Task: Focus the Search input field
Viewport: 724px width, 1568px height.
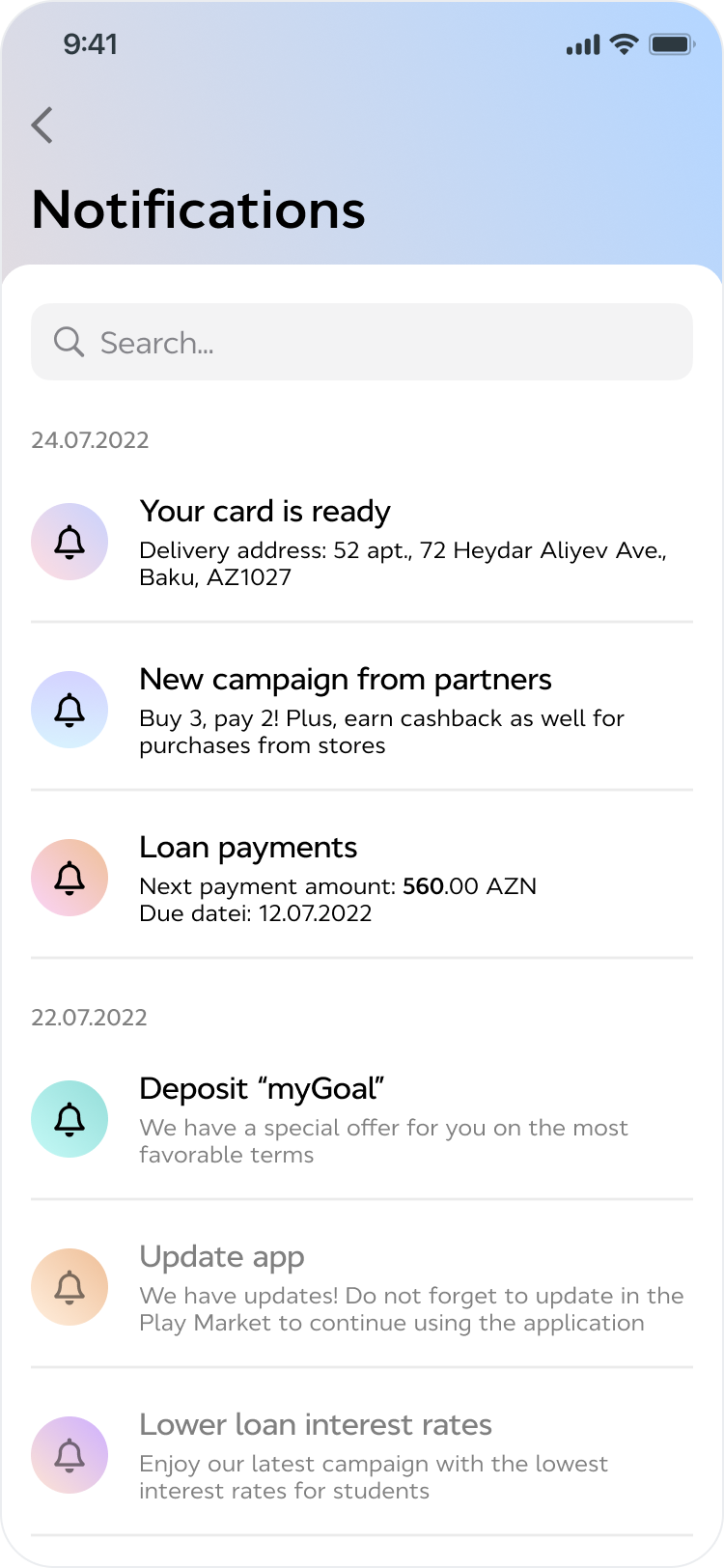Action: (386, 342)
